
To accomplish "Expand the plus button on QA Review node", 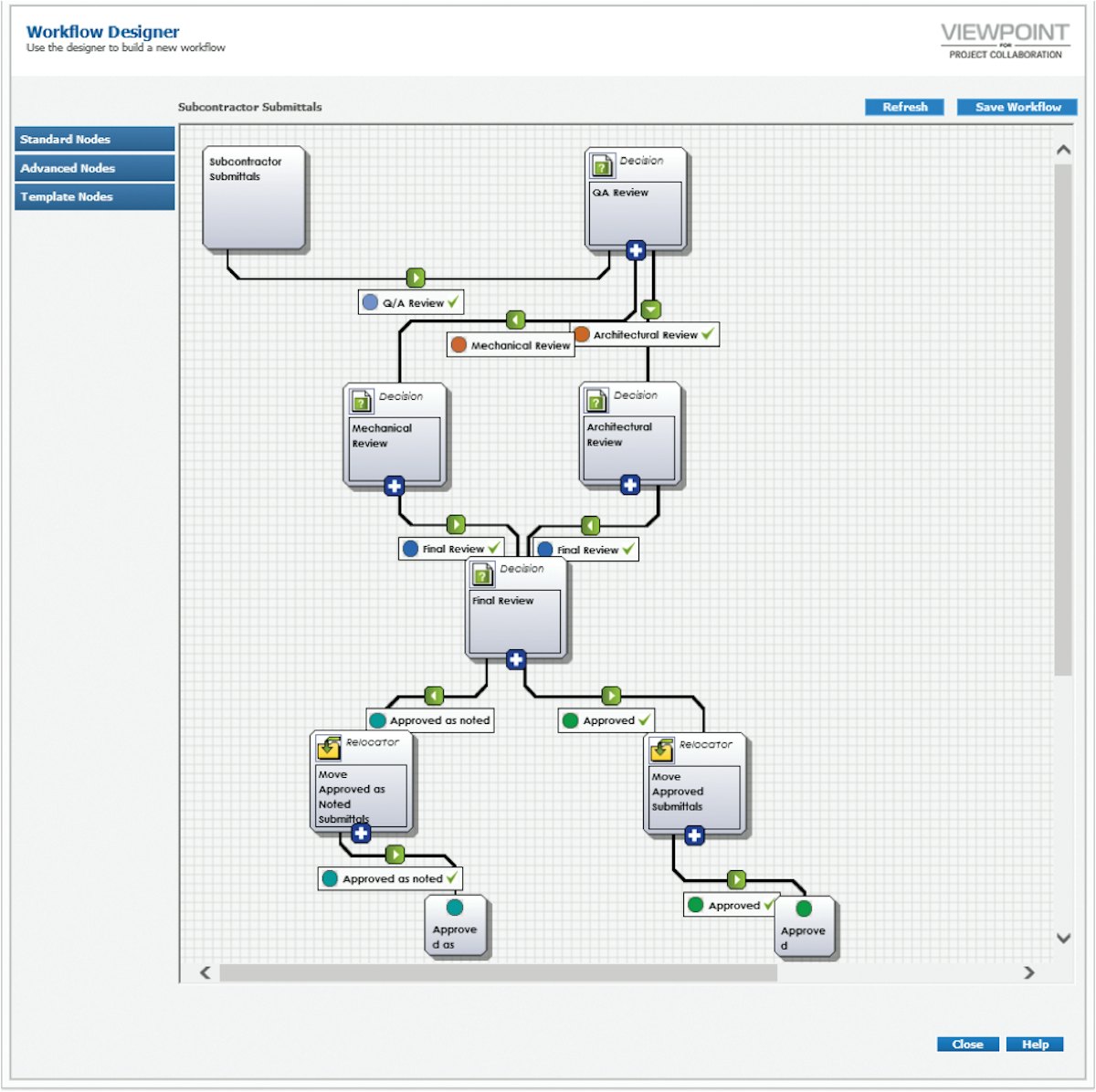I will pyautogui.click(x=636, y=249).
